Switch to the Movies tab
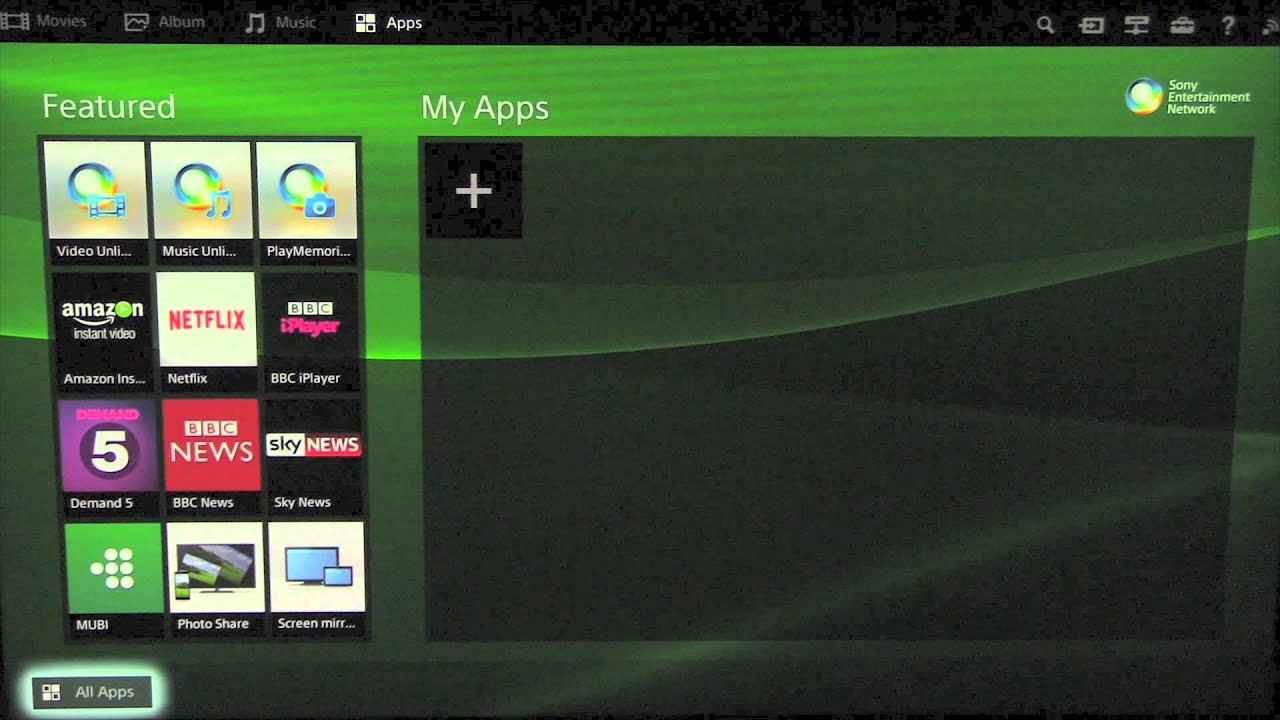The image size is (1280, 720). (x=45, y=21)
